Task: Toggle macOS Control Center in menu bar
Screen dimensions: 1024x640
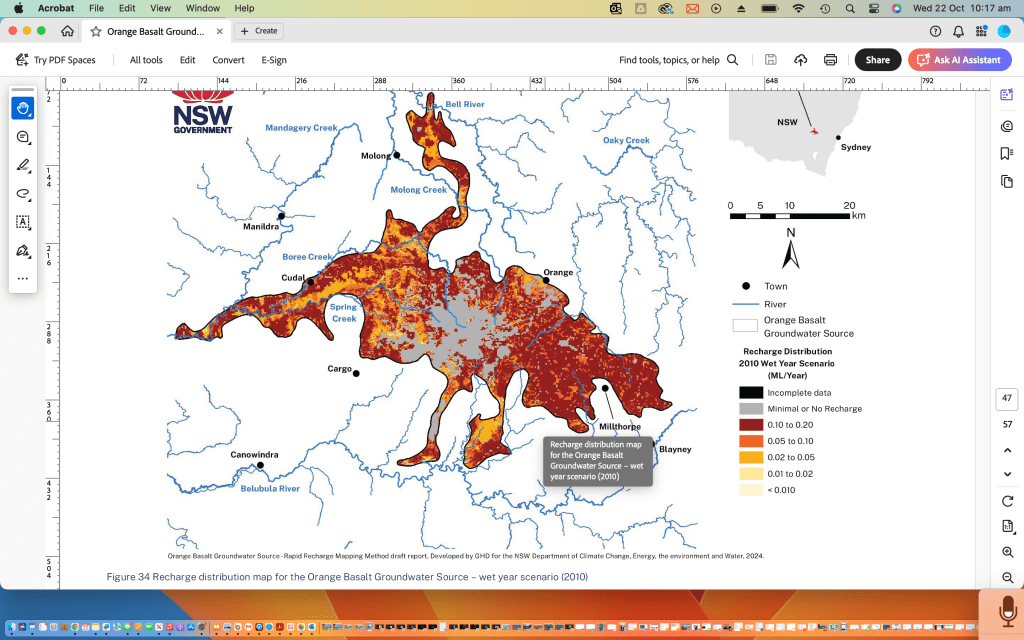Action: (872, 8)
